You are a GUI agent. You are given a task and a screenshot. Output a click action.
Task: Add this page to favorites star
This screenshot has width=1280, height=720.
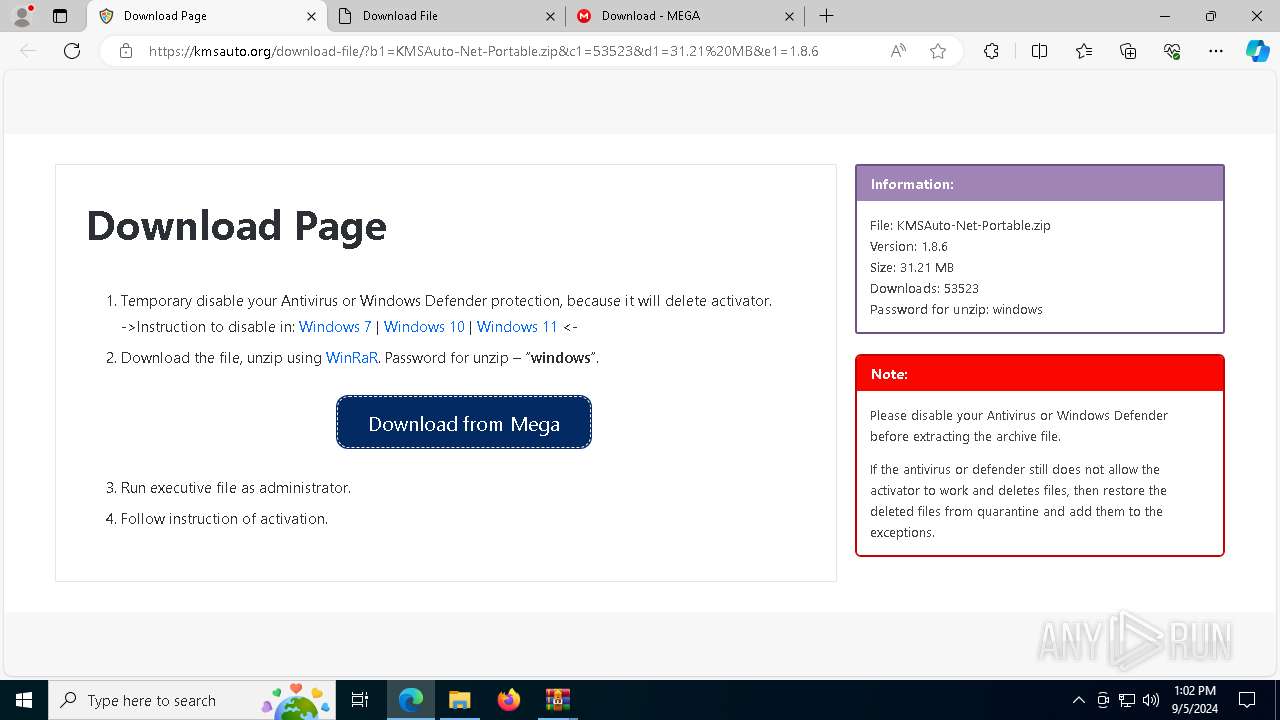(x=938, y=51)
